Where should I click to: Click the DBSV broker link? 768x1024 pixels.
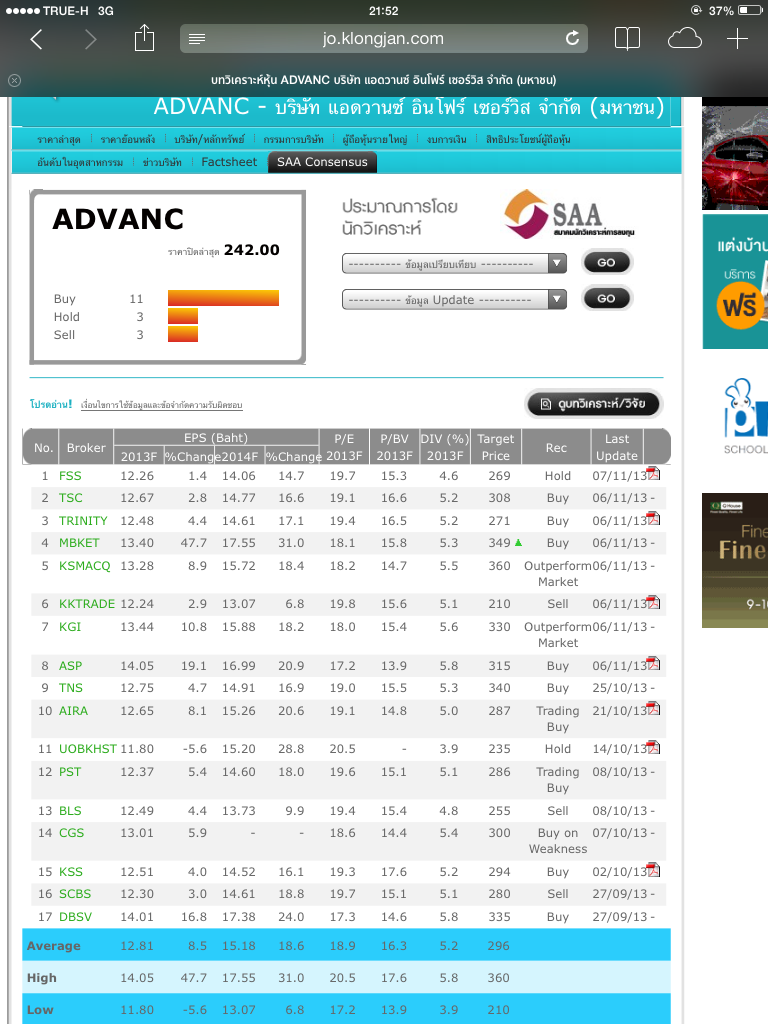coord(75,917)
